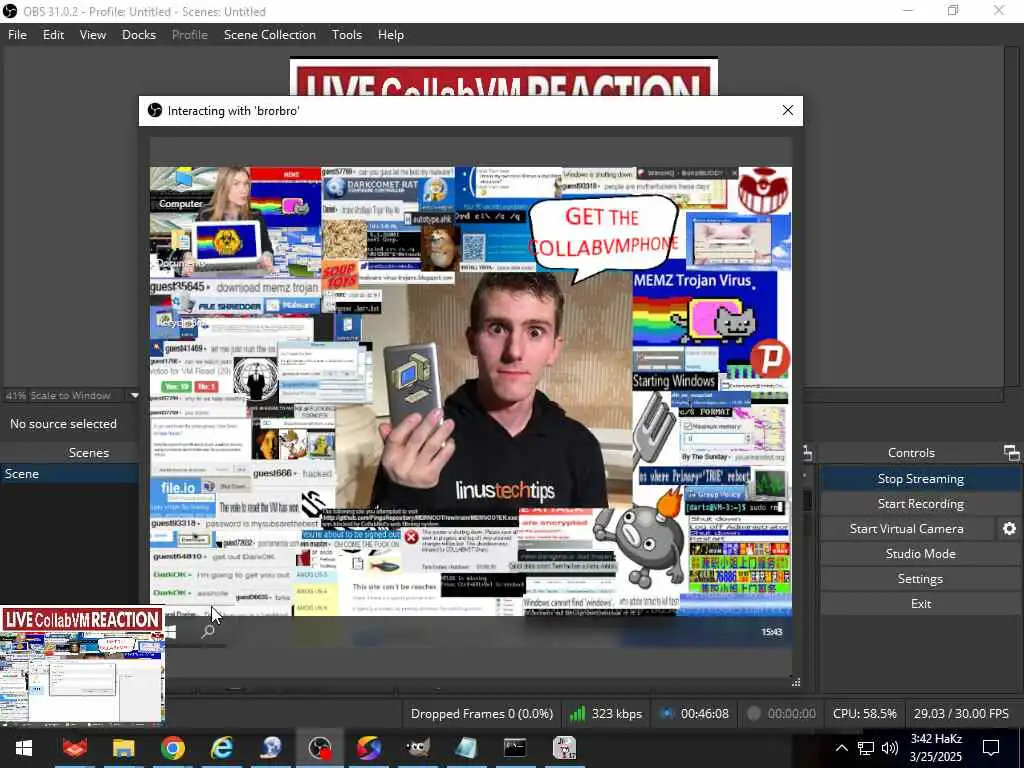Open the blue globe browser taskbar icon
The width and height of the screenshot is (1024, 768).
coord(270,748)
